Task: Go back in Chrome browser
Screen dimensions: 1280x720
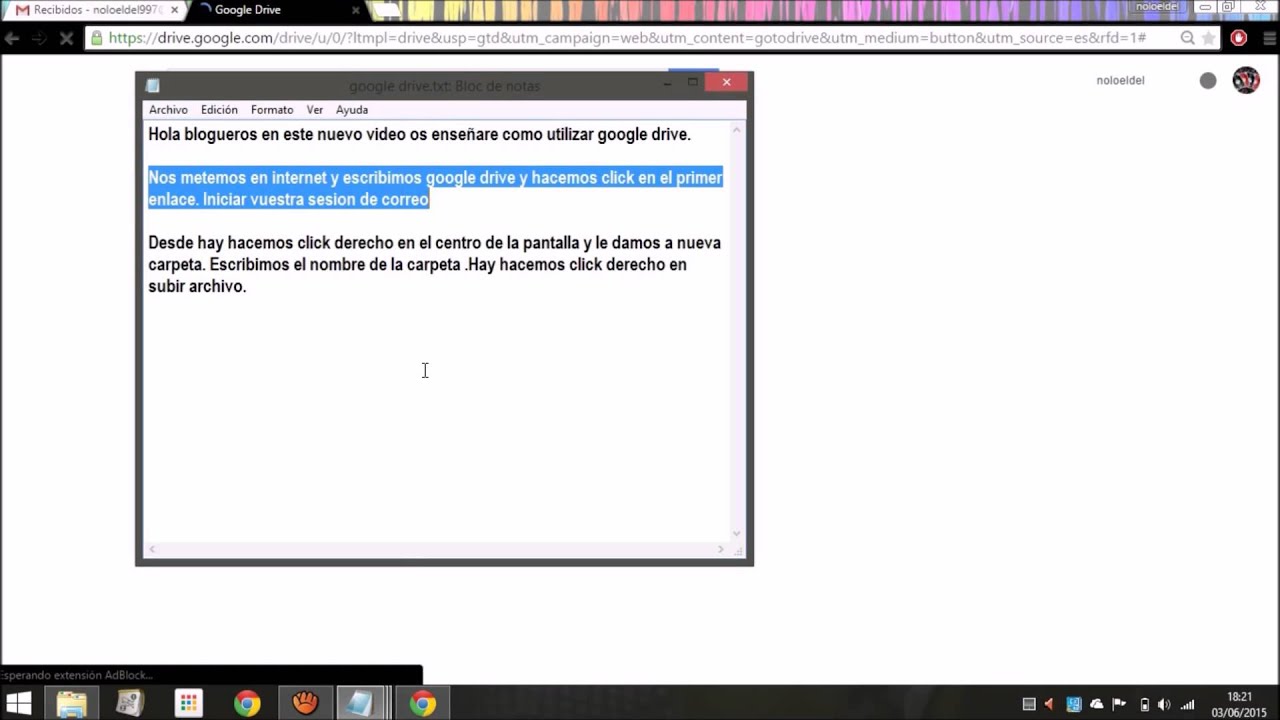Action: tap(12, 38)
